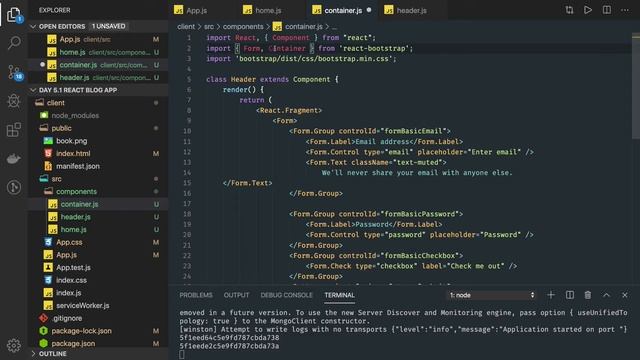Click the client breadcrumb
Viewport: 640px width, 360px height.
click(x=186, y=27)
